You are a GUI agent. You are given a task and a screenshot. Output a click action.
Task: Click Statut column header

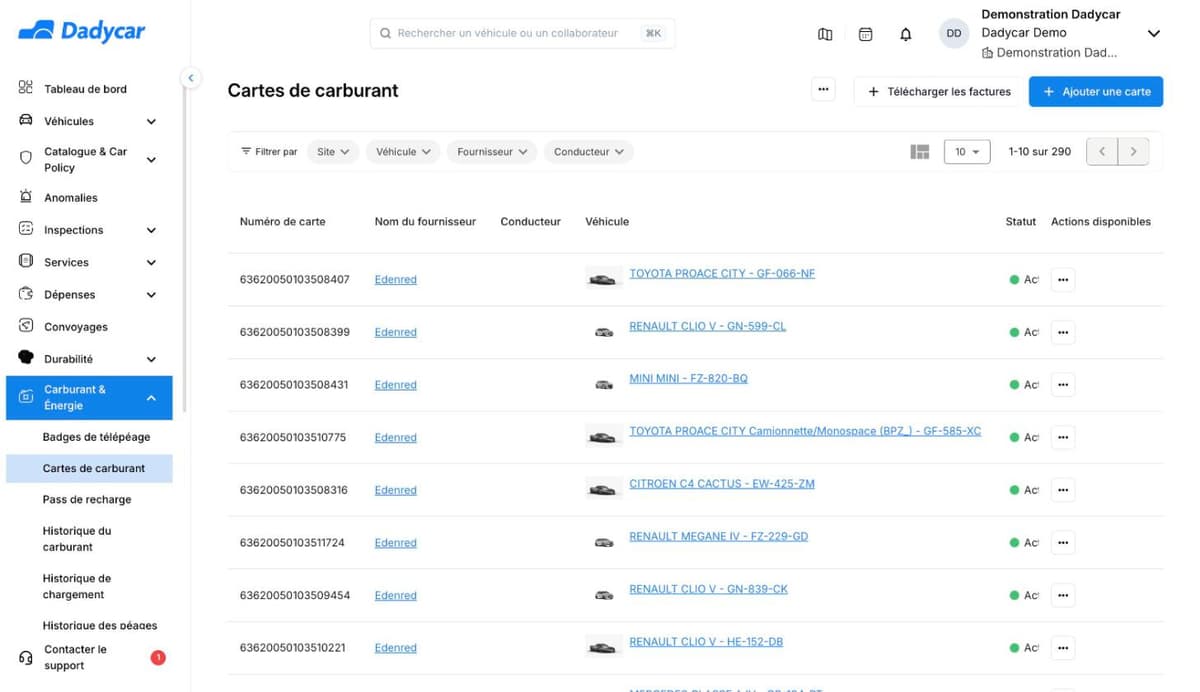click(1020, 221)
